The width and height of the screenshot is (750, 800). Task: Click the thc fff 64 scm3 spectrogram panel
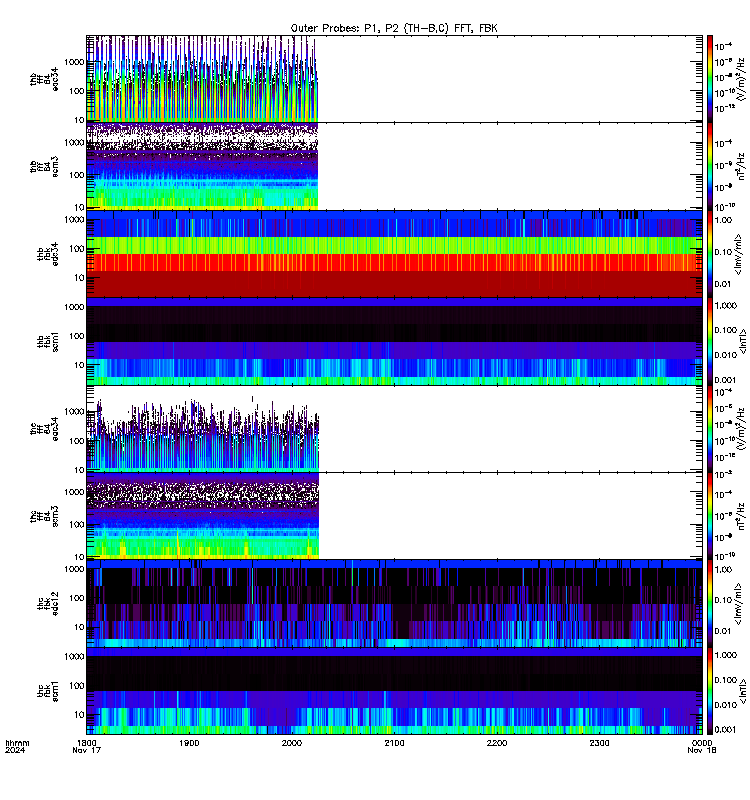[x=394, y=516]
